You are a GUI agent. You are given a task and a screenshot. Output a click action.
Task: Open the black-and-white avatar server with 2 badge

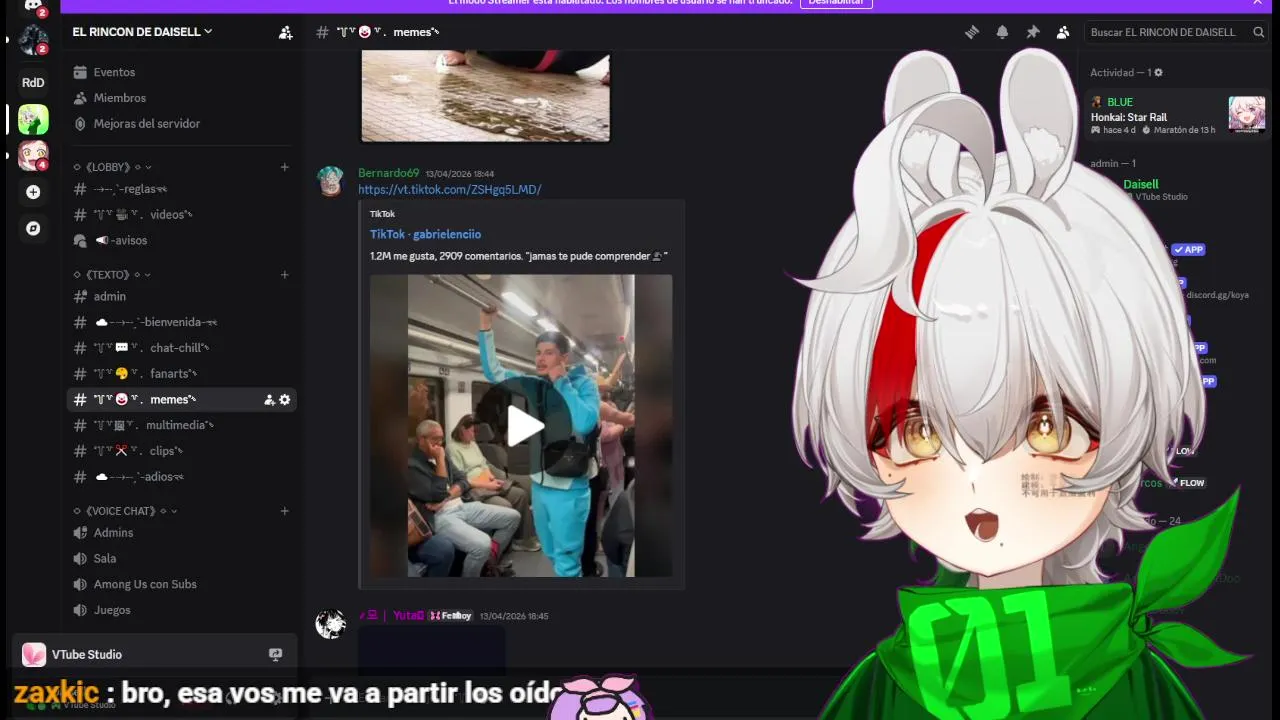[33, 40]
